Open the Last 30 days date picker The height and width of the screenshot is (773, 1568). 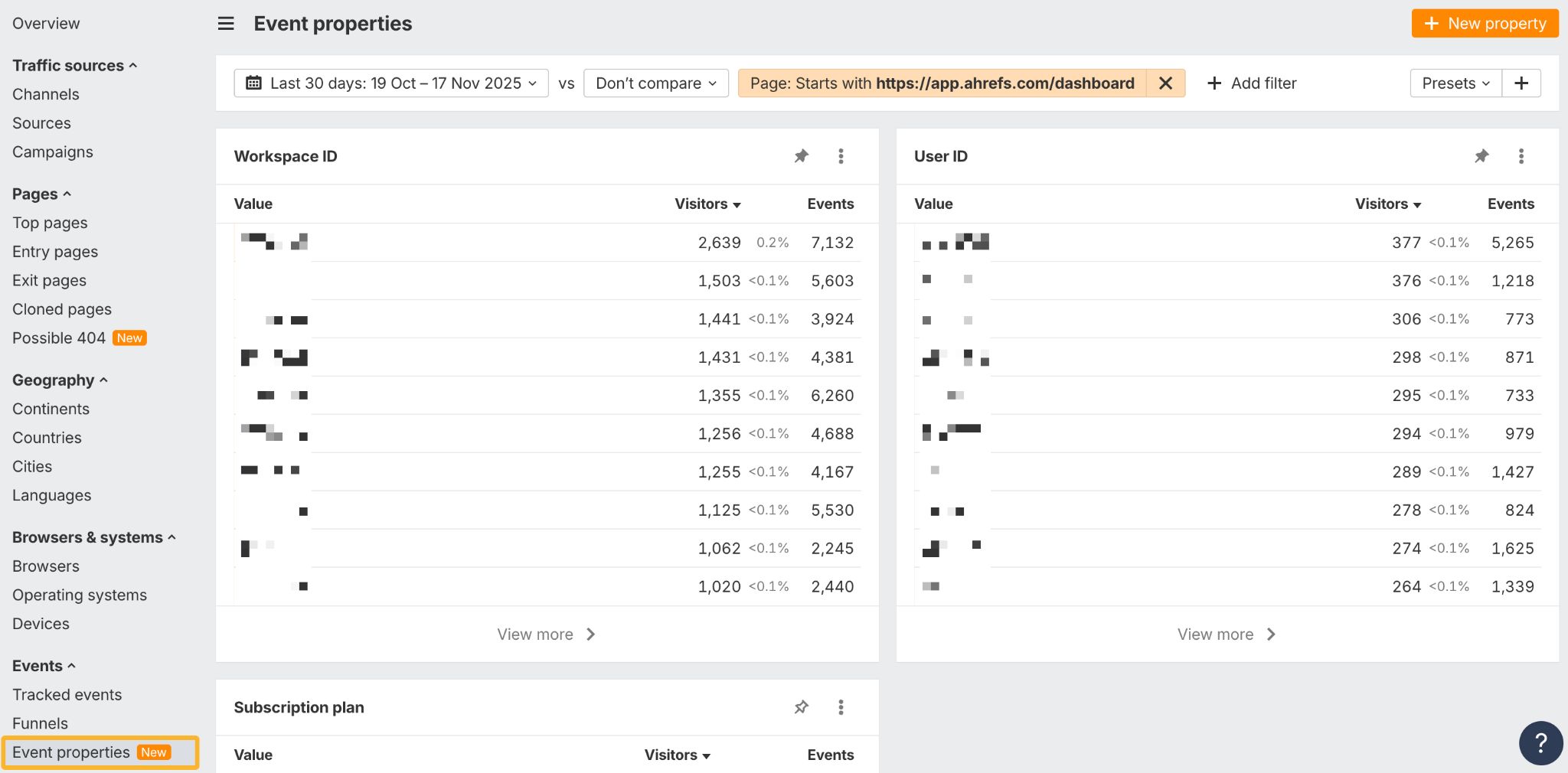coord(391,83)
